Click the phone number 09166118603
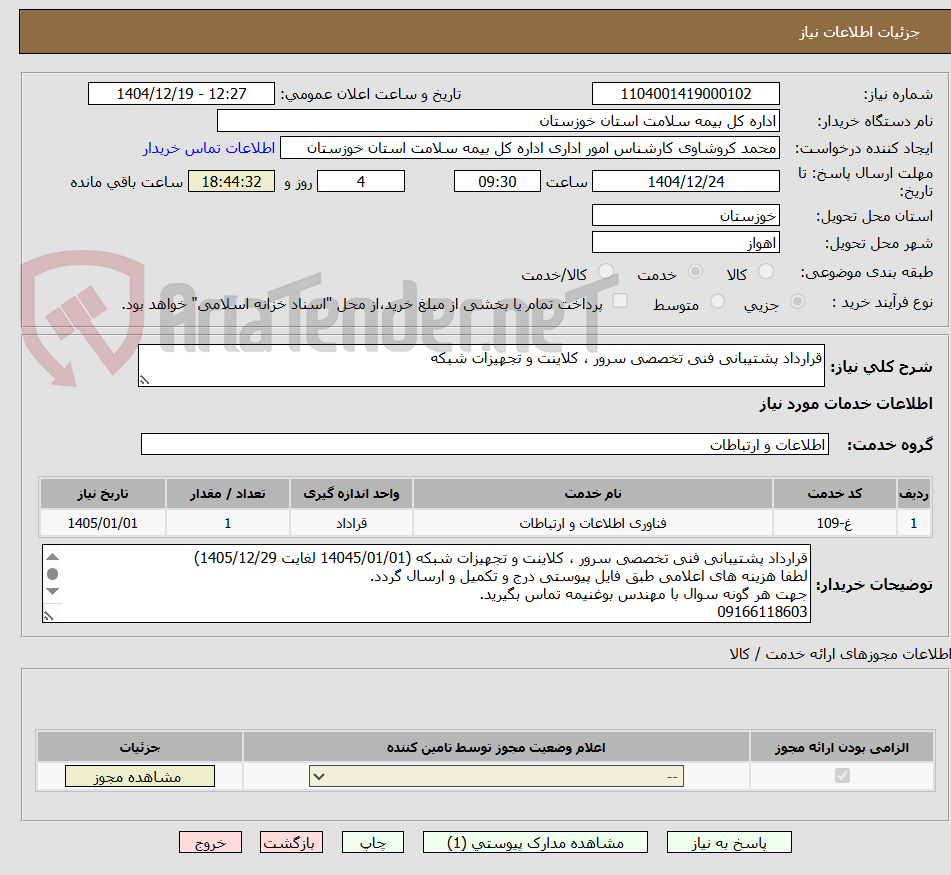 [x=762, y=612]
